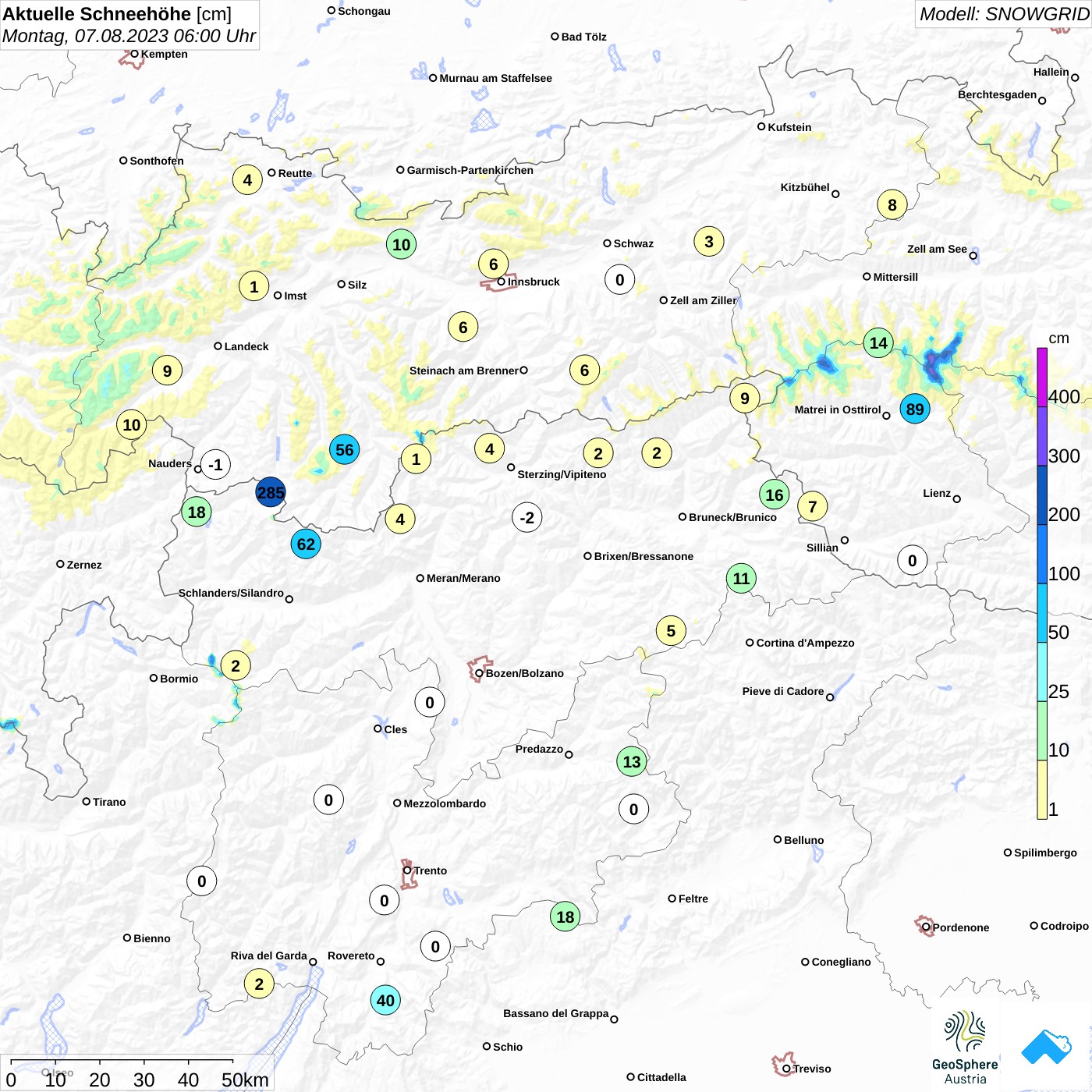Screen dimensions: 1092x1092
Task: Click the 'Modell: SNOWGRID' label
Action: point(1004,14)
